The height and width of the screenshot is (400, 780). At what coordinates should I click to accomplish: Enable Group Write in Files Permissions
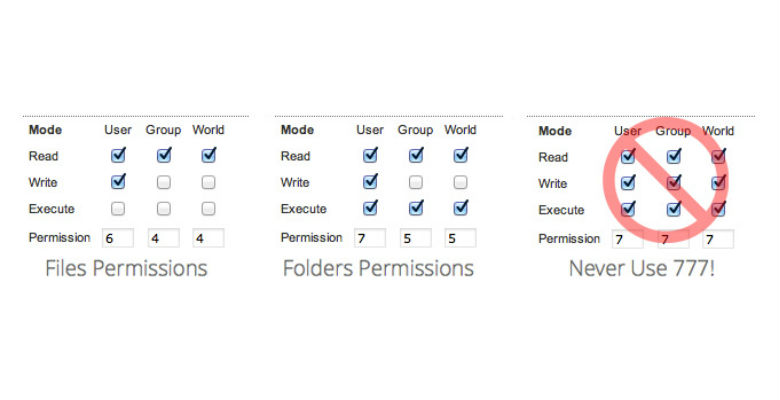[163, 182]
